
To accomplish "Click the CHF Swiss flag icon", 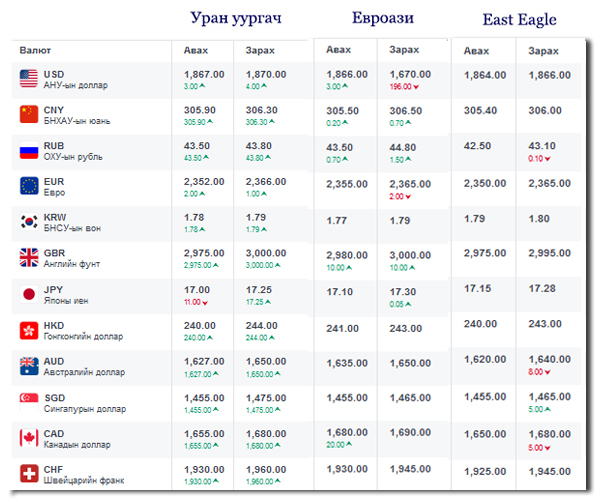I will (29, 473).
